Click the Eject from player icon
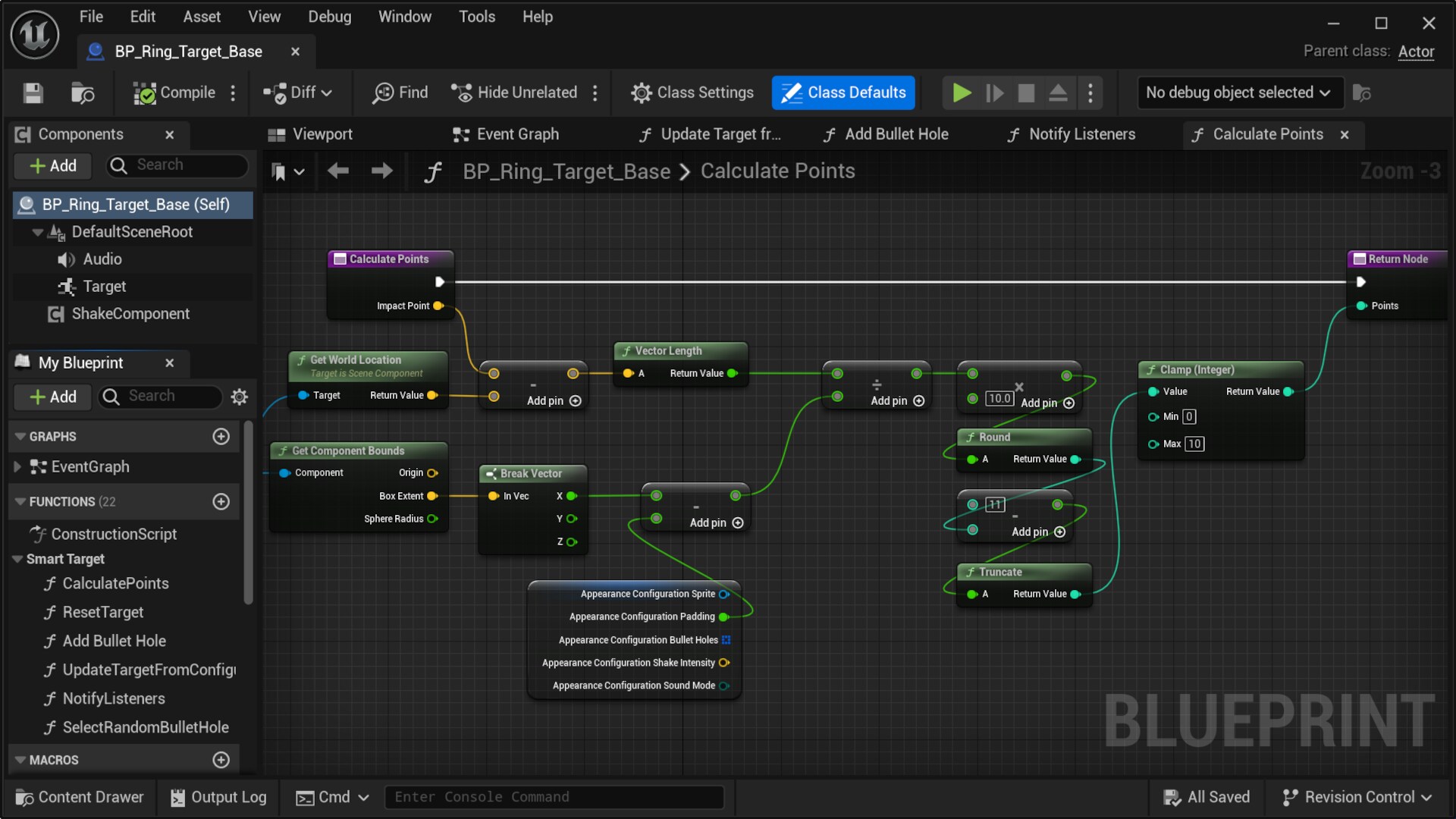This screenshot has width=1456, height=819. point(1058,93)
